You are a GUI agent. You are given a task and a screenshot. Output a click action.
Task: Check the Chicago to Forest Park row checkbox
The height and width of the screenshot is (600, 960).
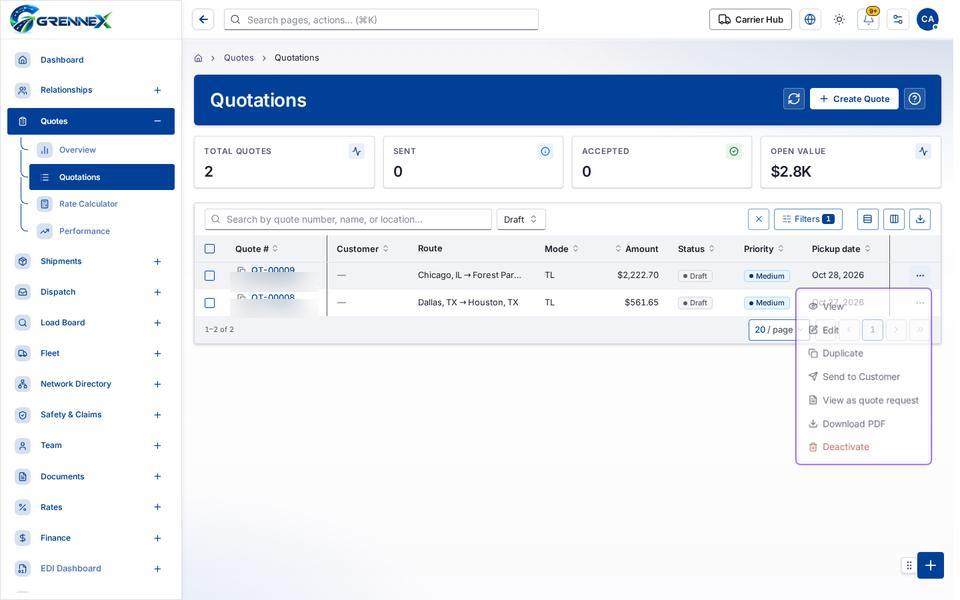tap(210, 276)
